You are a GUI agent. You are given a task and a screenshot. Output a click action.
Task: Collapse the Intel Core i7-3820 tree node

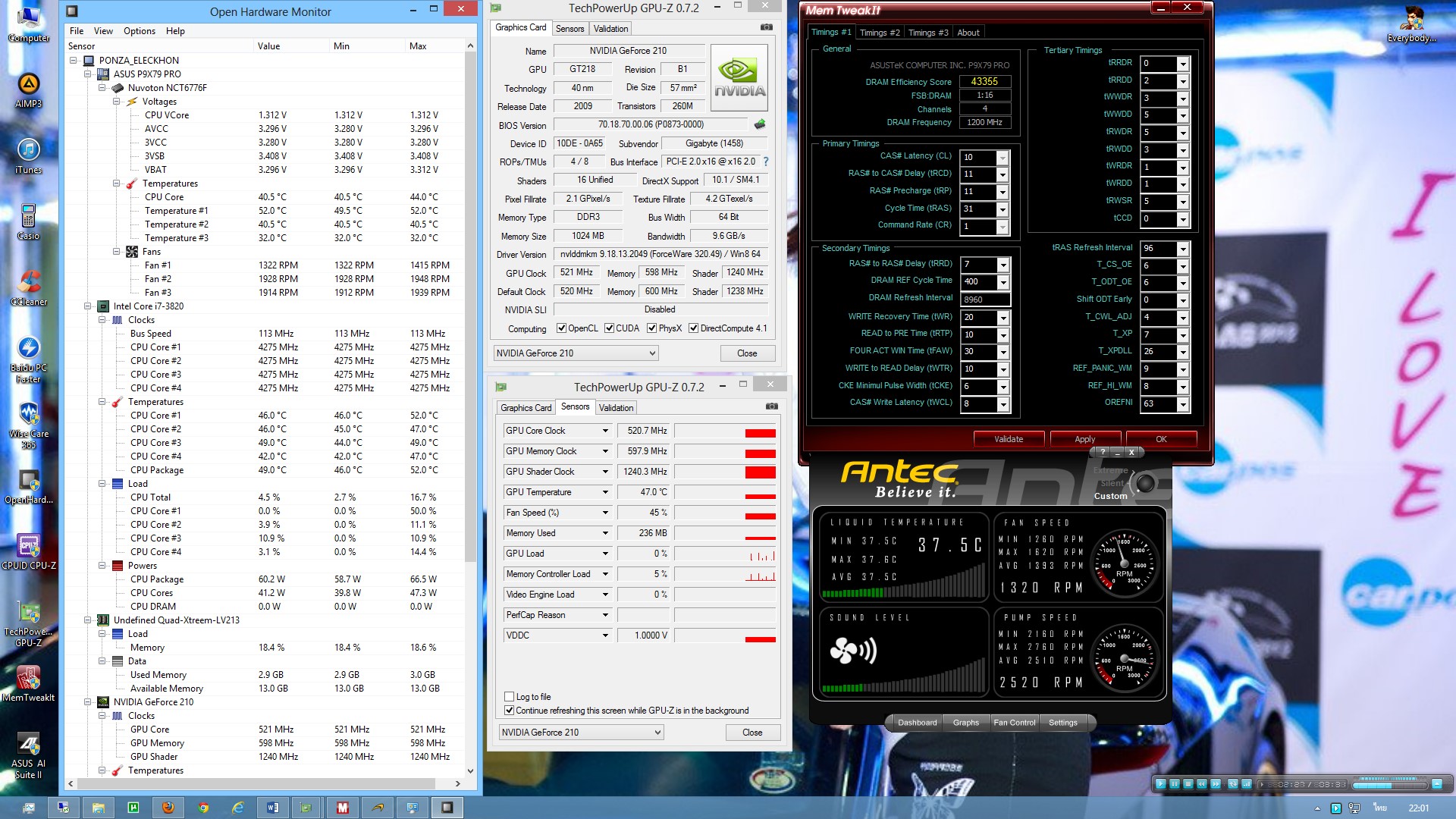88,306
